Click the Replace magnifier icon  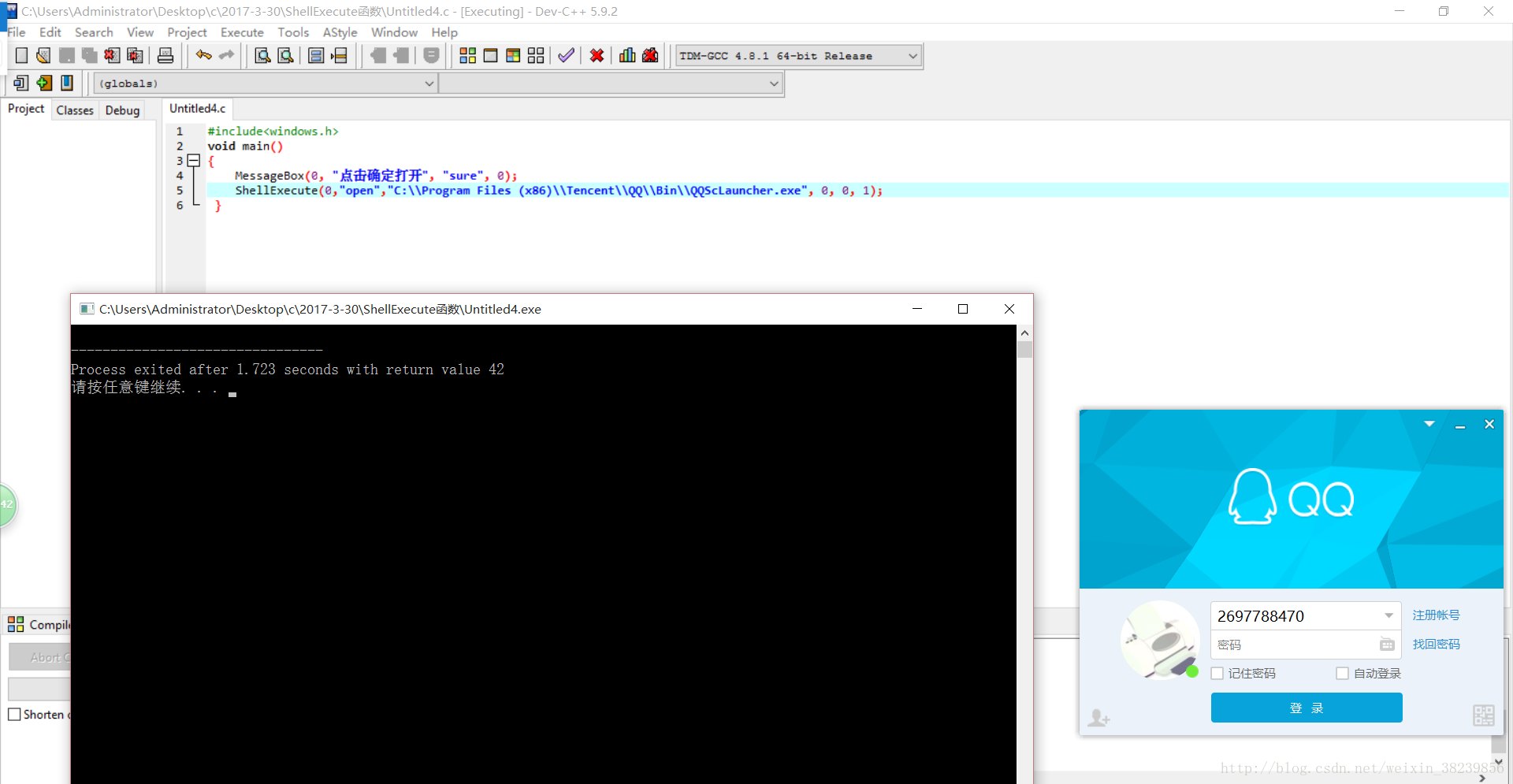(x=286, y=55)
